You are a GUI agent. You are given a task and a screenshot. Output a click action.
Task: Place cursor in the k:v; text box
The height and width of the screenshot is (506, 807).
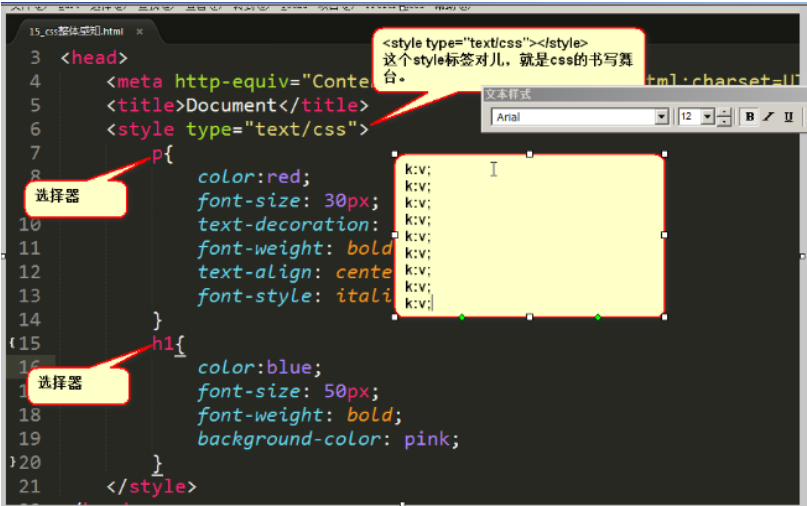point(530,235)
